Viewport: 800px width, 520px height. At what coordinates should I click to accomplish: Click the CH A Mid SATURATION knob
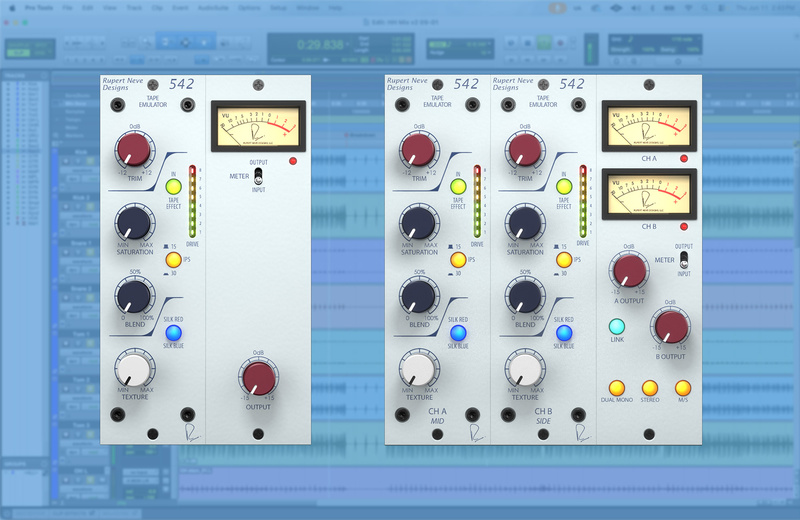click(x=419, y=222)
